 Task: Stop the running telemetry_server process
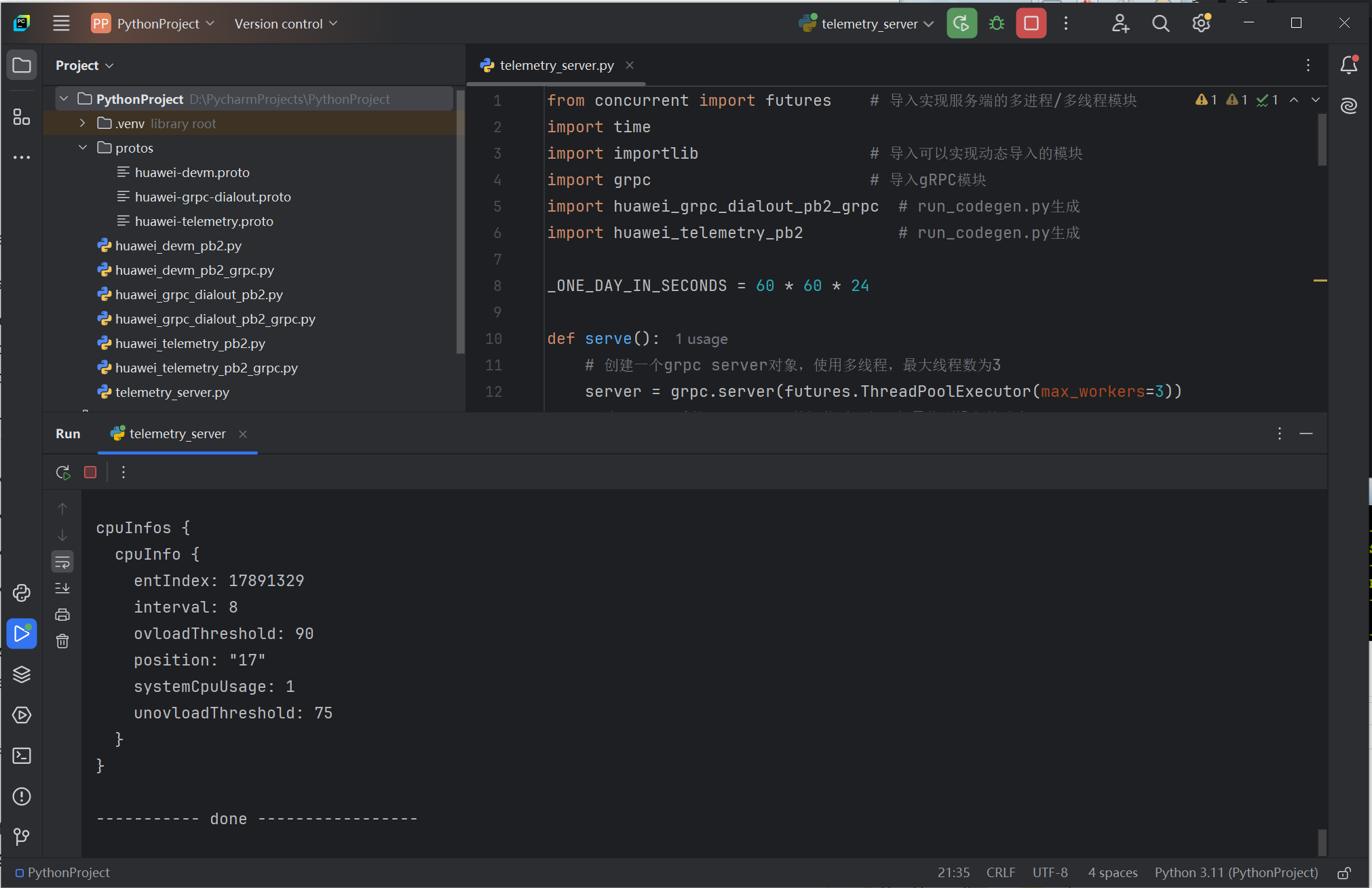(1031, 24)
